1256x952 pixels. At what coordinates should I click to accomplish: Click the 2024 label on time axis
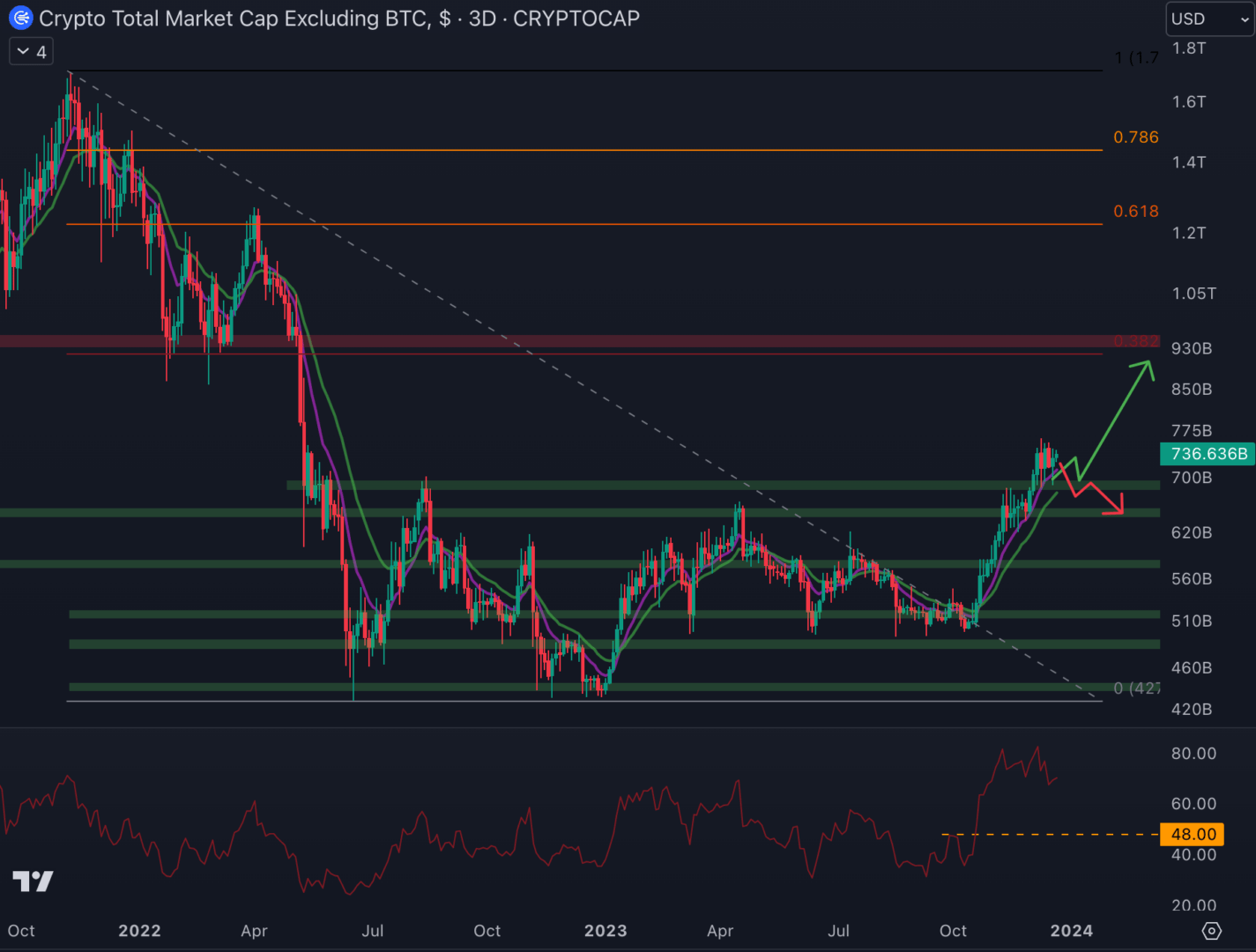coord(1071,931)
